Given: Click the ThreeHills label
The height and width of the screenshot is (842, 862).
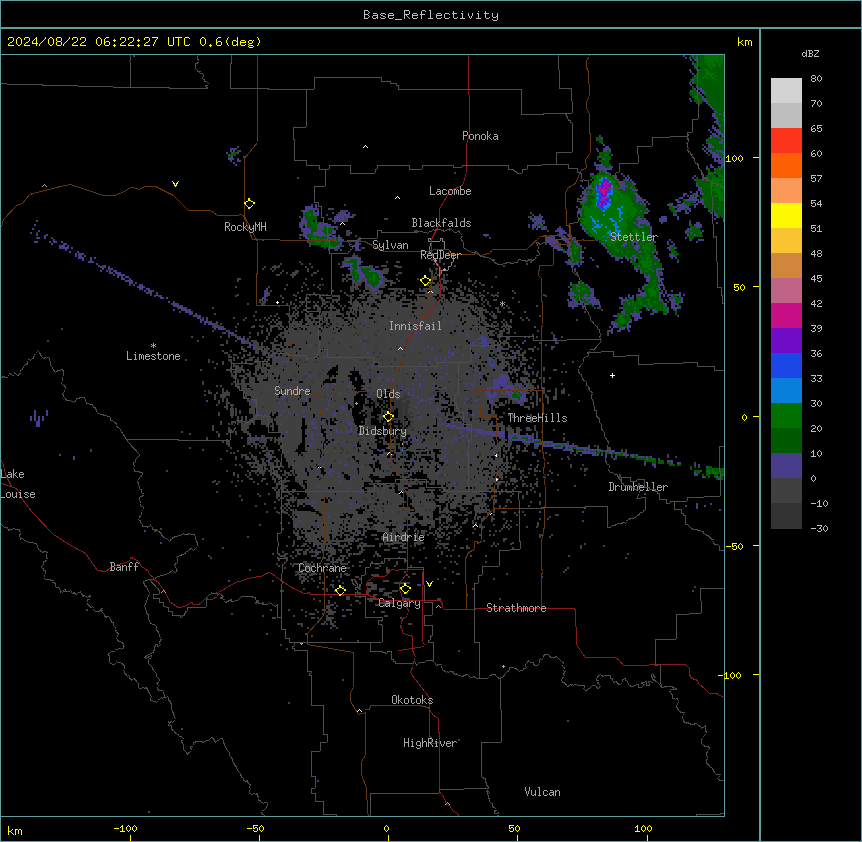Looking at the screenshot, I should tap(537, 418).
